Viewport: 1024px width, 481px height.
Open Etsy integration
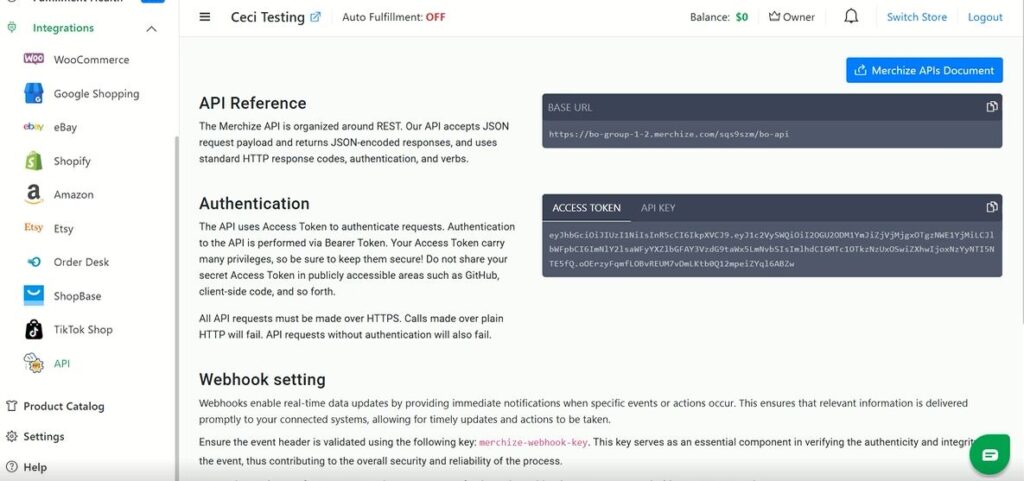64,229
